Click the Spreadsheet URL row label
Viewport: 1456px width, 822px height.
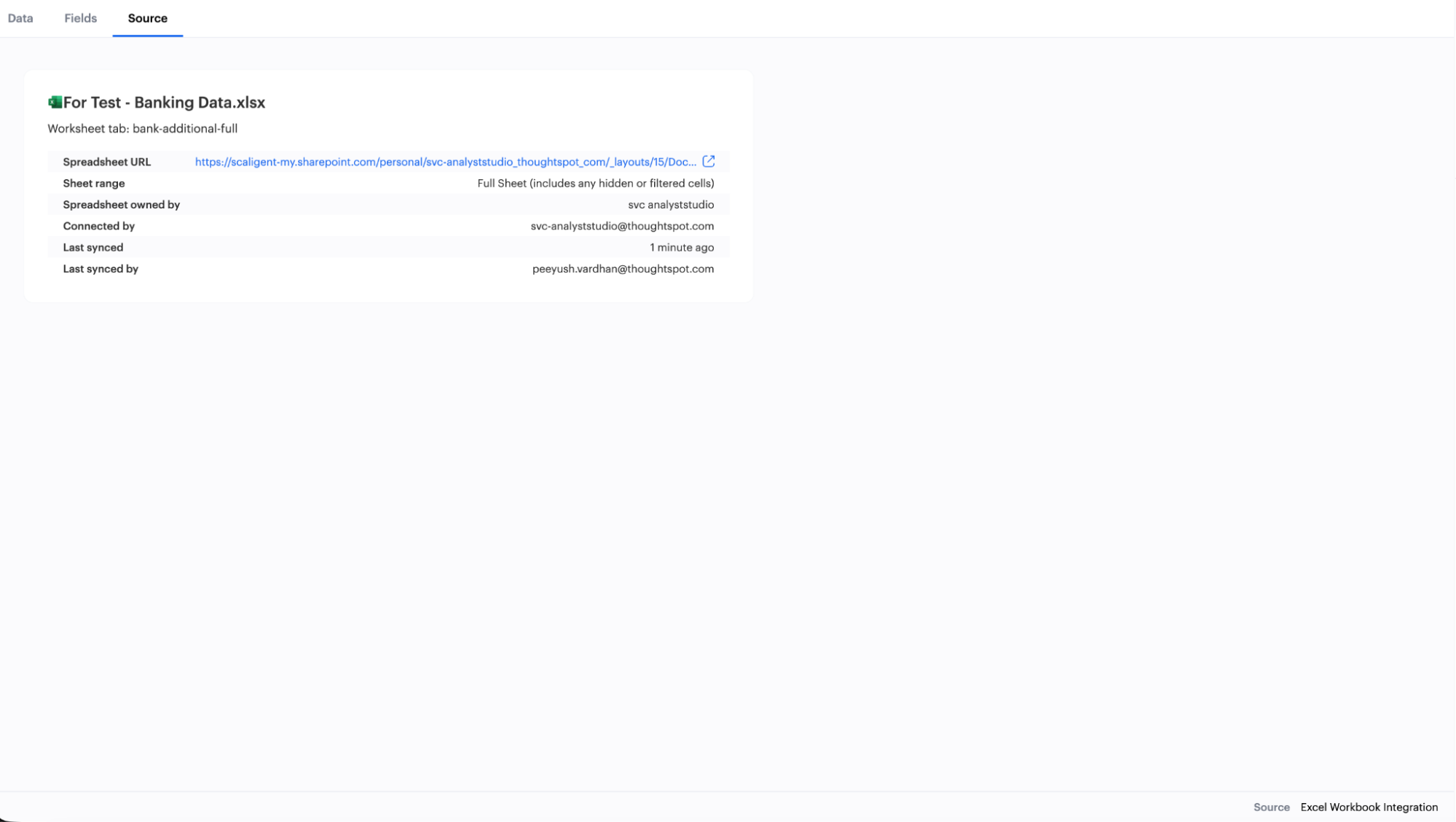(x=106, y=162)
